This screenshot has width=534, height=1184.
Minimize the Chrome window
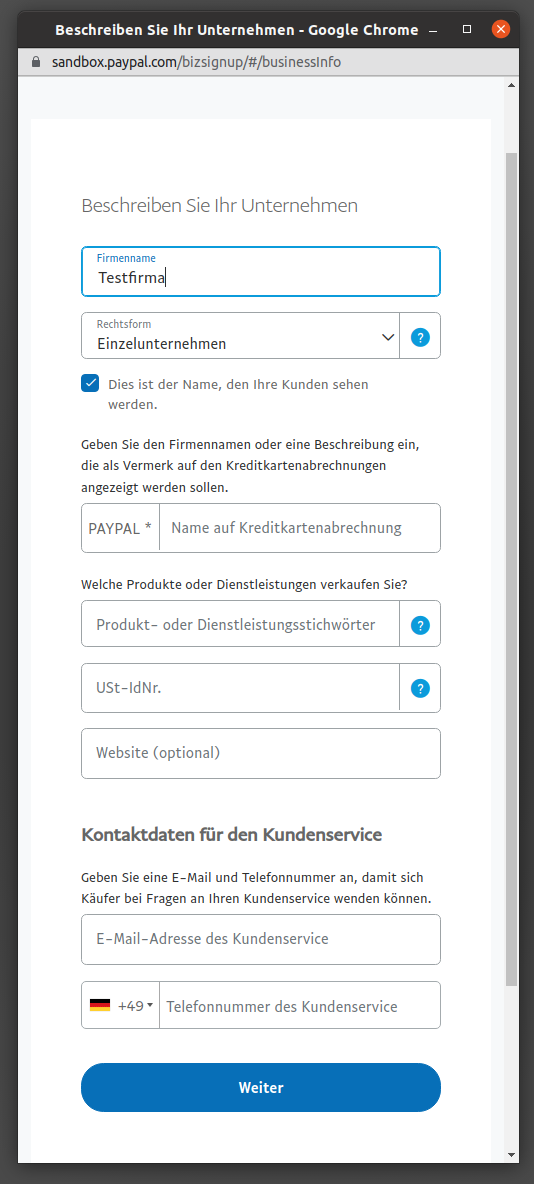tap(434, 30)
